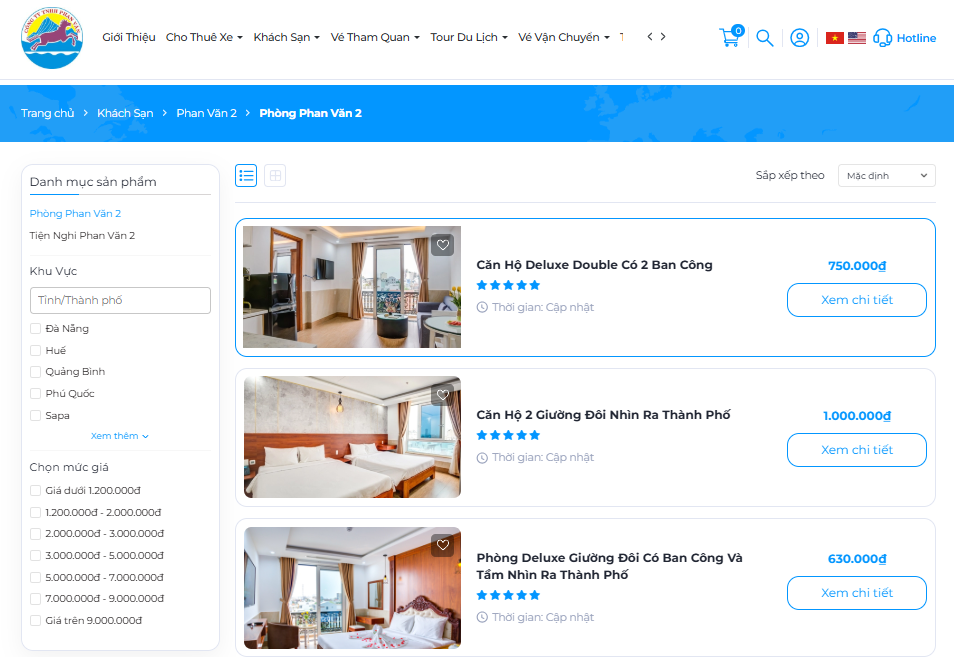Viewport: 954px width, 657px height.
Task: Go to Phan Văn 2 breadcrumb
Action: (x=206, y=113)
